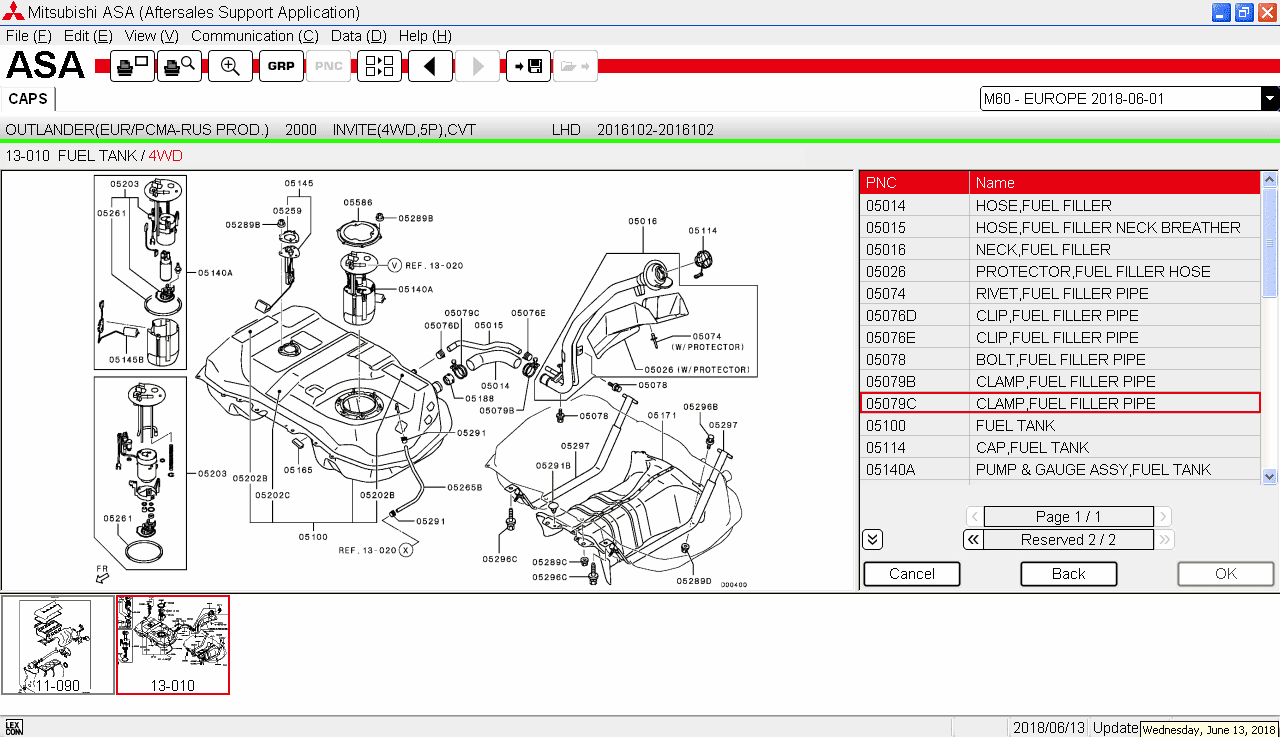Select the 05079B CLAMP row in the list
Image resolution: width=1280 pixels, height=737 pixels.
tap(1060, 381)
